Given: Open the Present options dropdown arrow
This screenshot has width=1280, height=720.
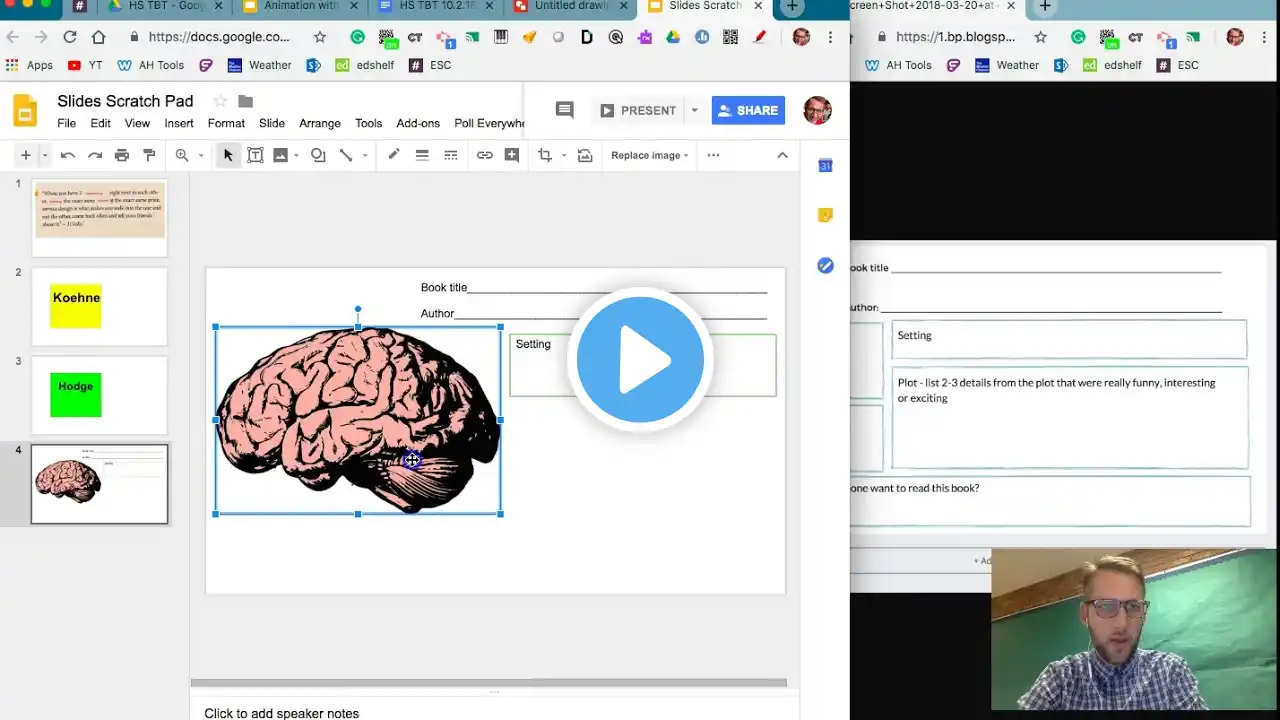Looking at the screenshot, I should click(694, 110).
